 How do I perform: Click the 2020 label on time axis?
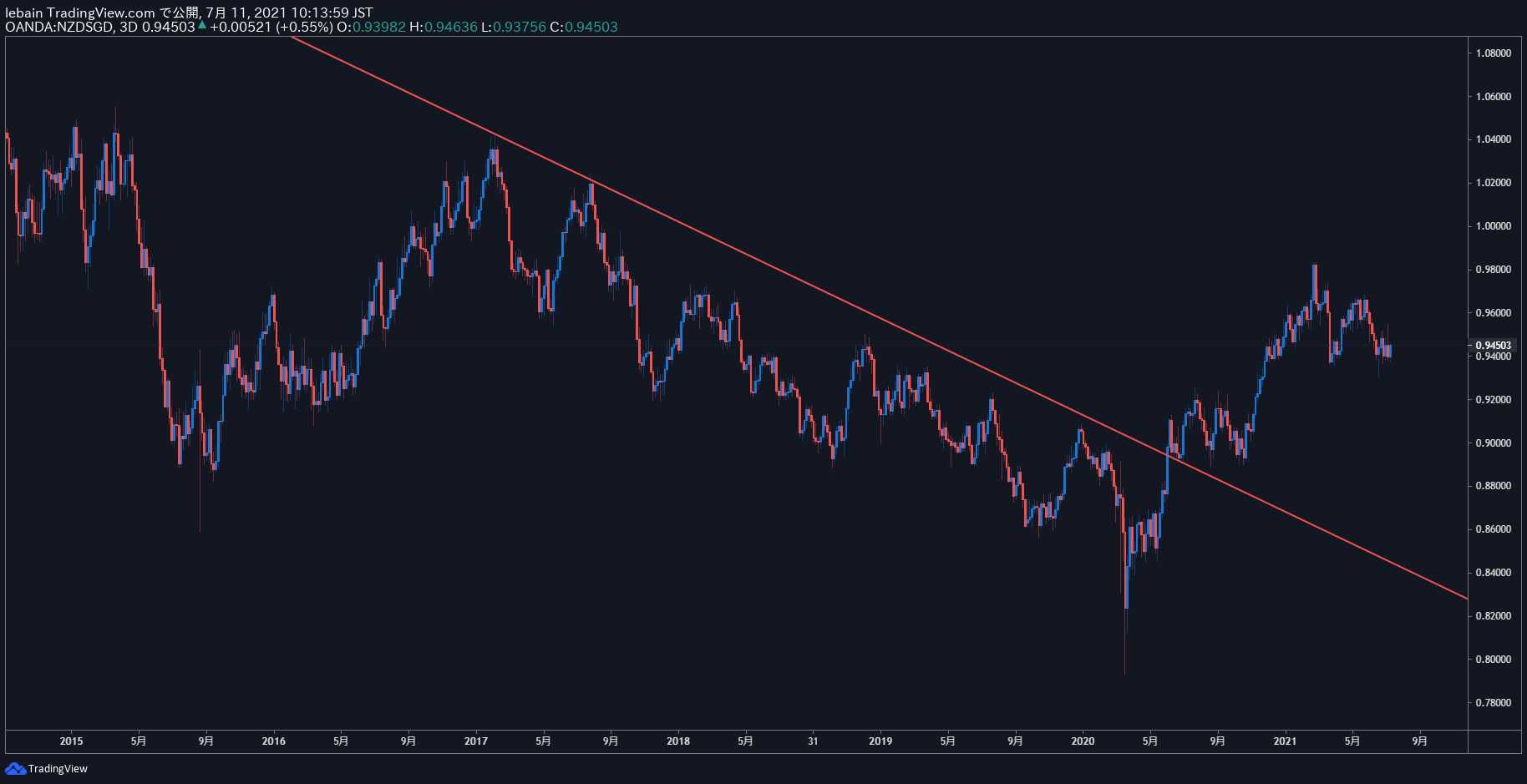[x=1083, y=741]
